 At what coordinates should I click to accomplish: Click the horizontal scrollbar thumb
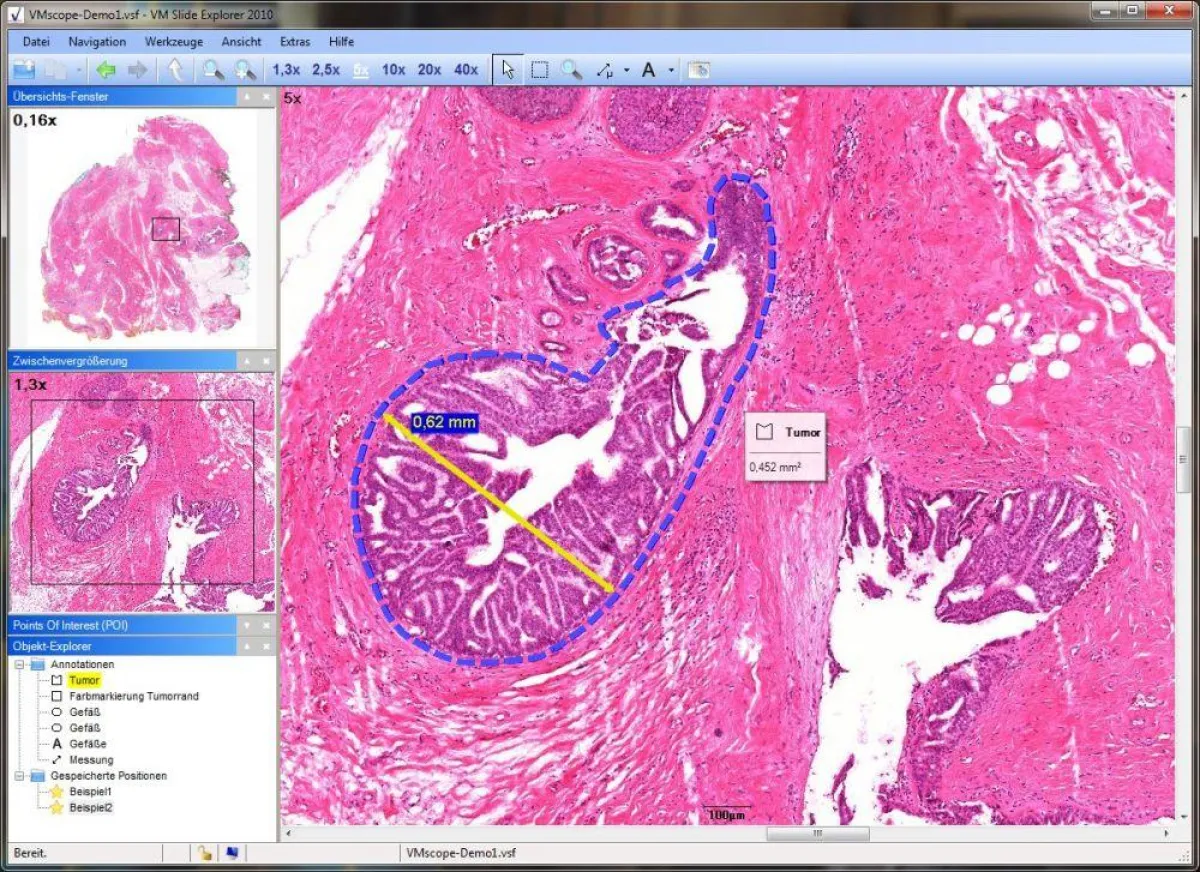pos(817,834)
